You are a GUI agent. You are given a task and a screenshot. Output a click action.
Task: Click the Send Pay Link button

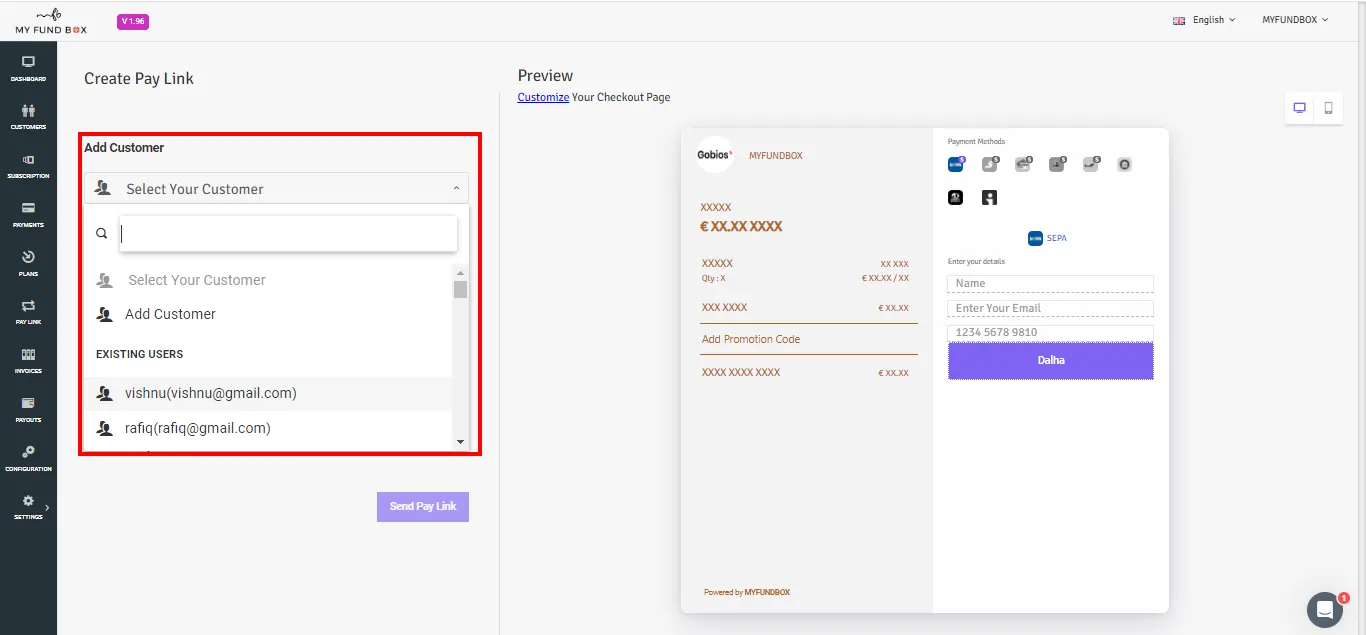coord(423,506)
